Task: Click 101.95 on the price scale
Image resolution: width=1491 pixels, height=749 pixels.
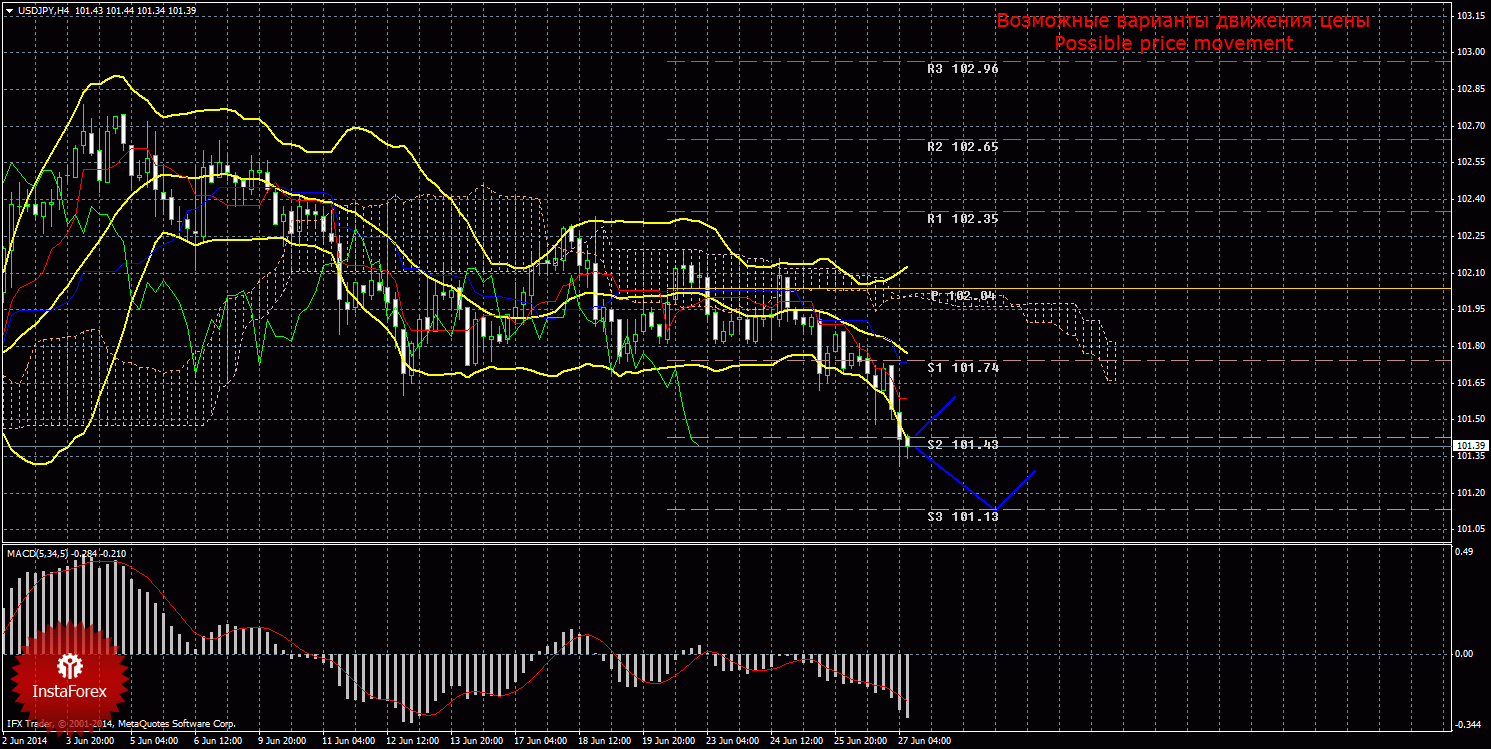Action: tap(1469, 309)
